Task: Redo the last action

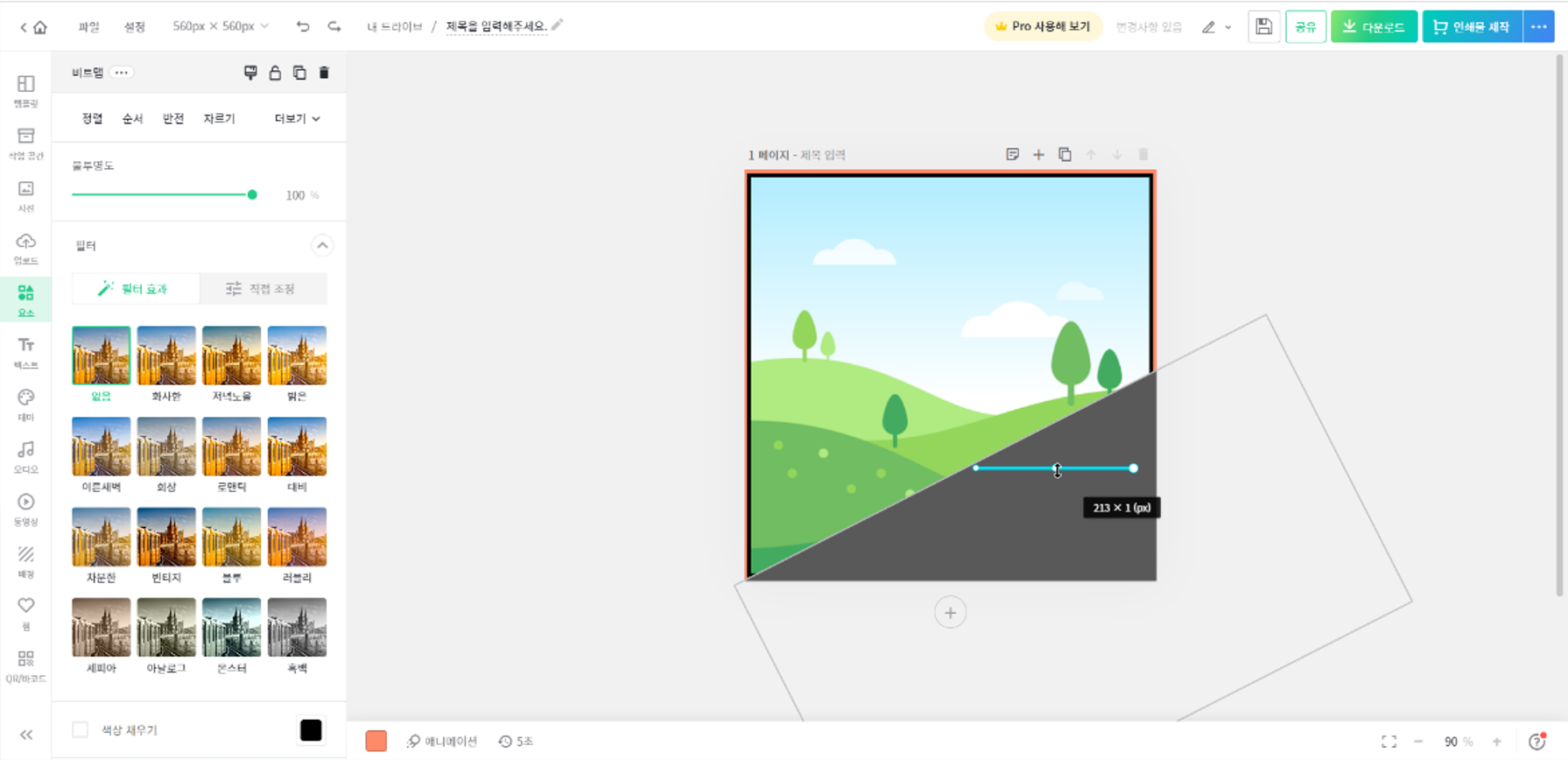Action: point(334,27)
